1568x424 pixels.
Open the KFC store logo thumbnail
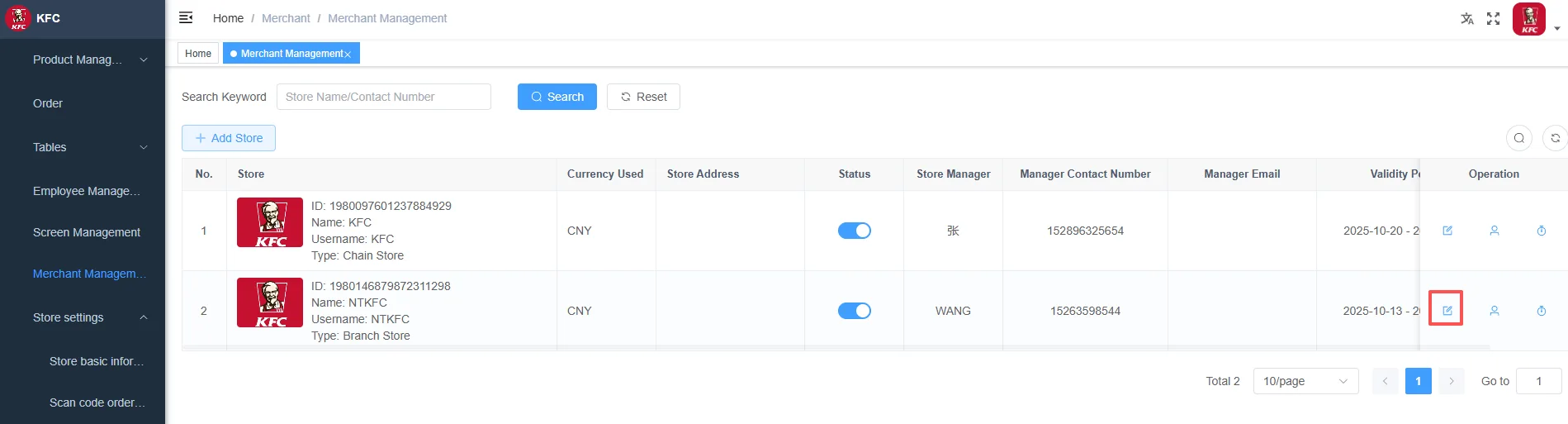270,222
